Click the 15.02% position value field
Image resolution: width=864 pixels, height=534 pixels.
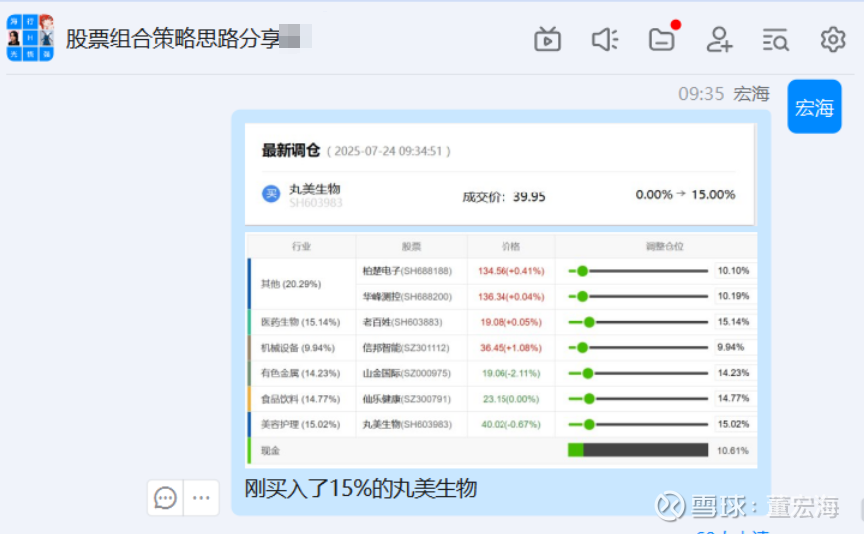pos(734,424)
